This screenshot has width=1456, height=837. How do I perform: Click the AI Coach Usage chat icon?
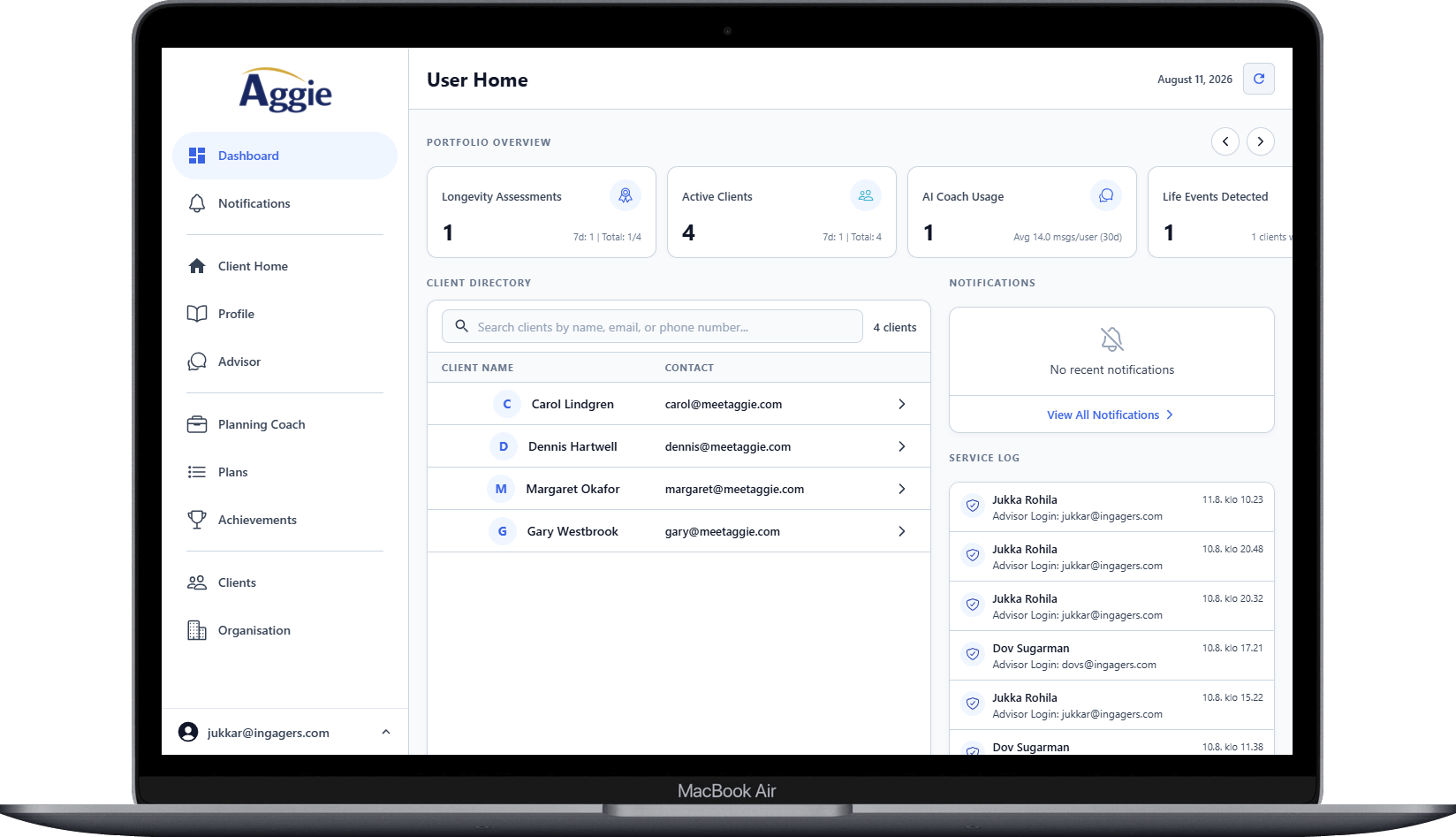coord(1106,195)
